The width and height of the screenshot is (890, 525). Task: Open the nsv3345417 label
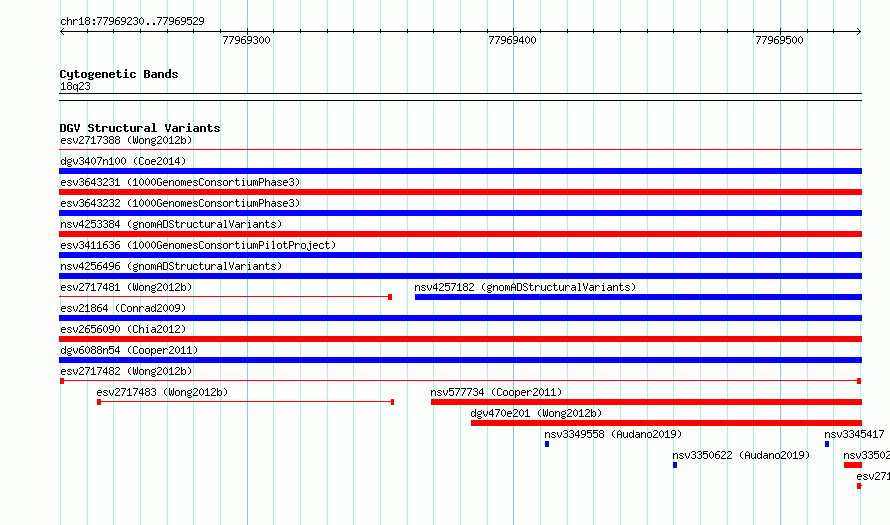(x=854, y=434)
